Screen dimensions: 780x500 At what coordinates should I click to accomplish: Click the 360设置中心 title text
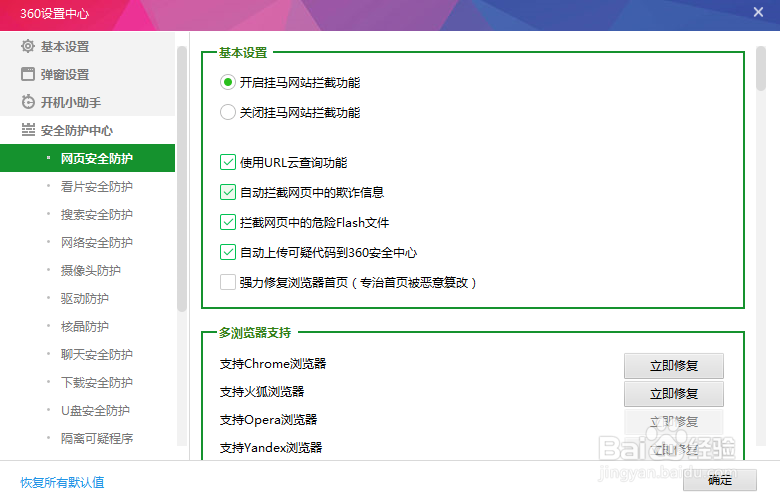pos(54,13)
